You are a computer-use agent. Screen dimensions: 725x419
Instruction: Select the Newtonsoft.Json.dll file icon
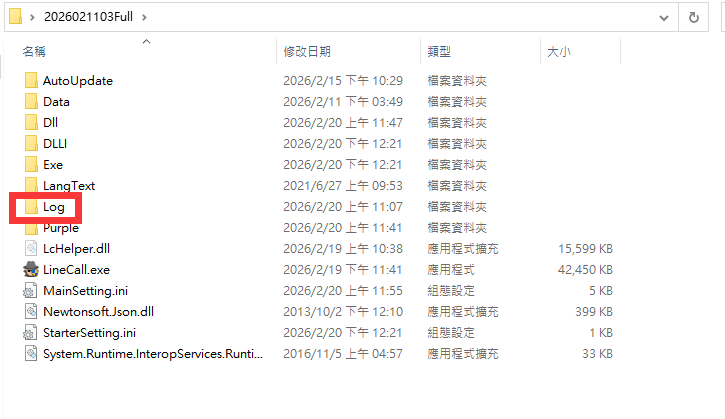(31, 312)
